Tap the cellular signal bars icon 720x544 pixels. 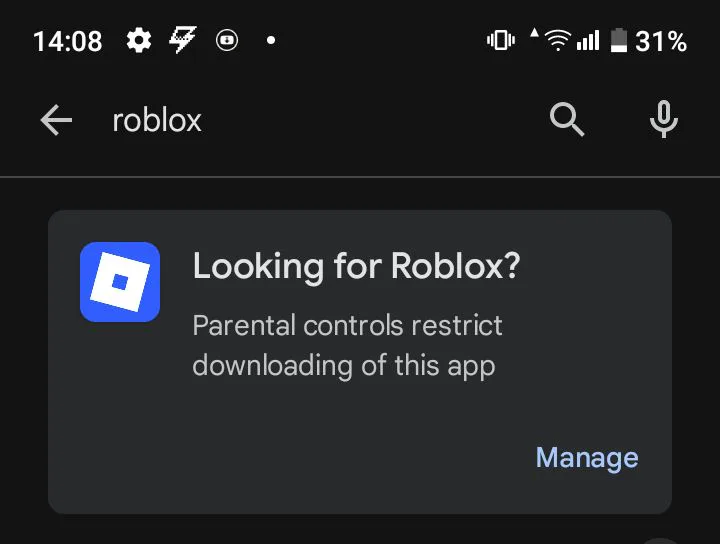click(588, 40)
